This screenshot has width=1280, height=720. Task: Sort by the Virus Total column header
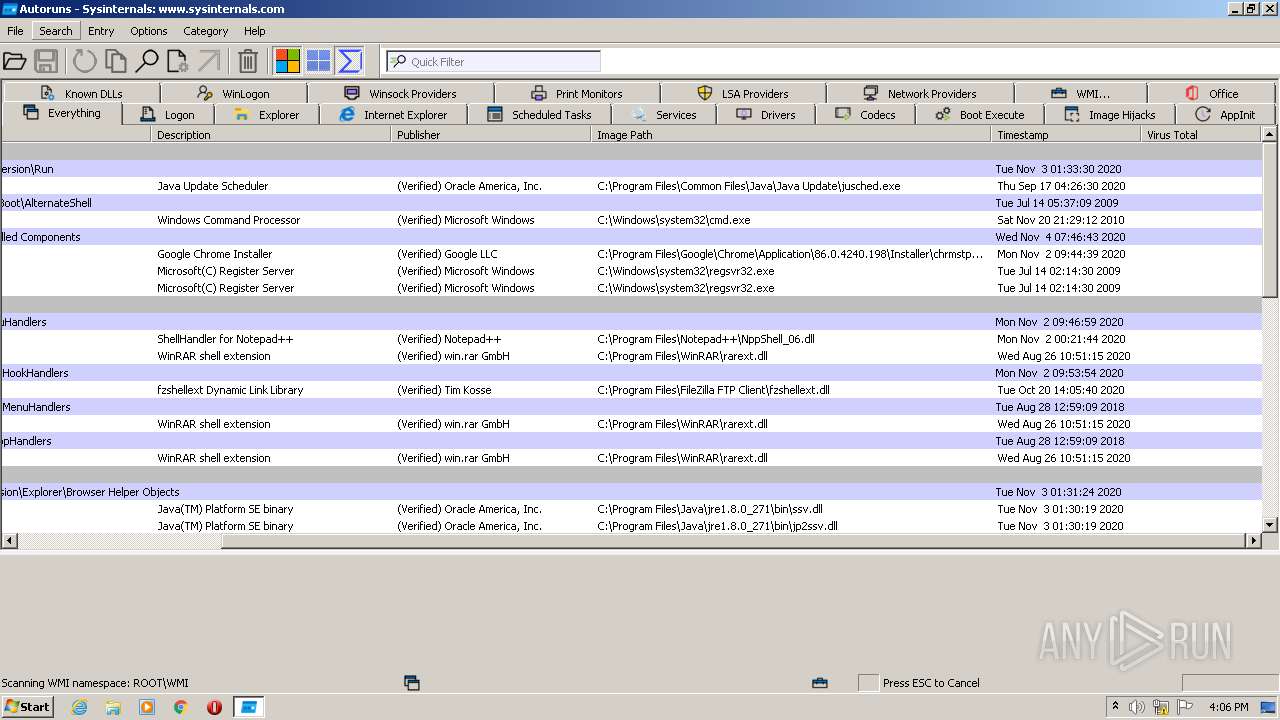point(1202,135)
